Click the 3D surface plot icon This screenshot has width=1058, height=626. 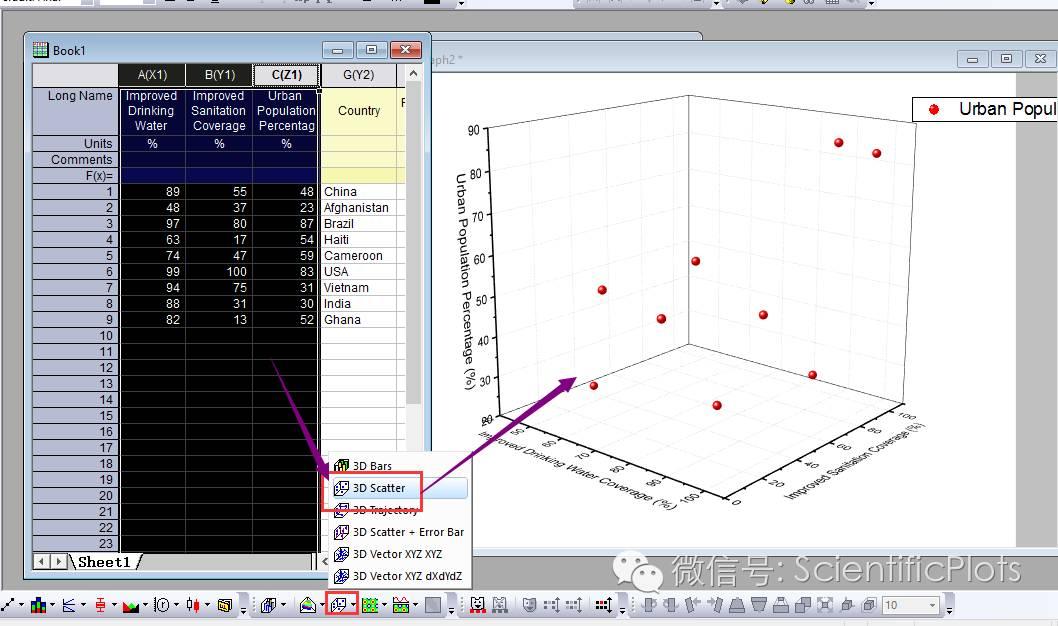(308, 605)
